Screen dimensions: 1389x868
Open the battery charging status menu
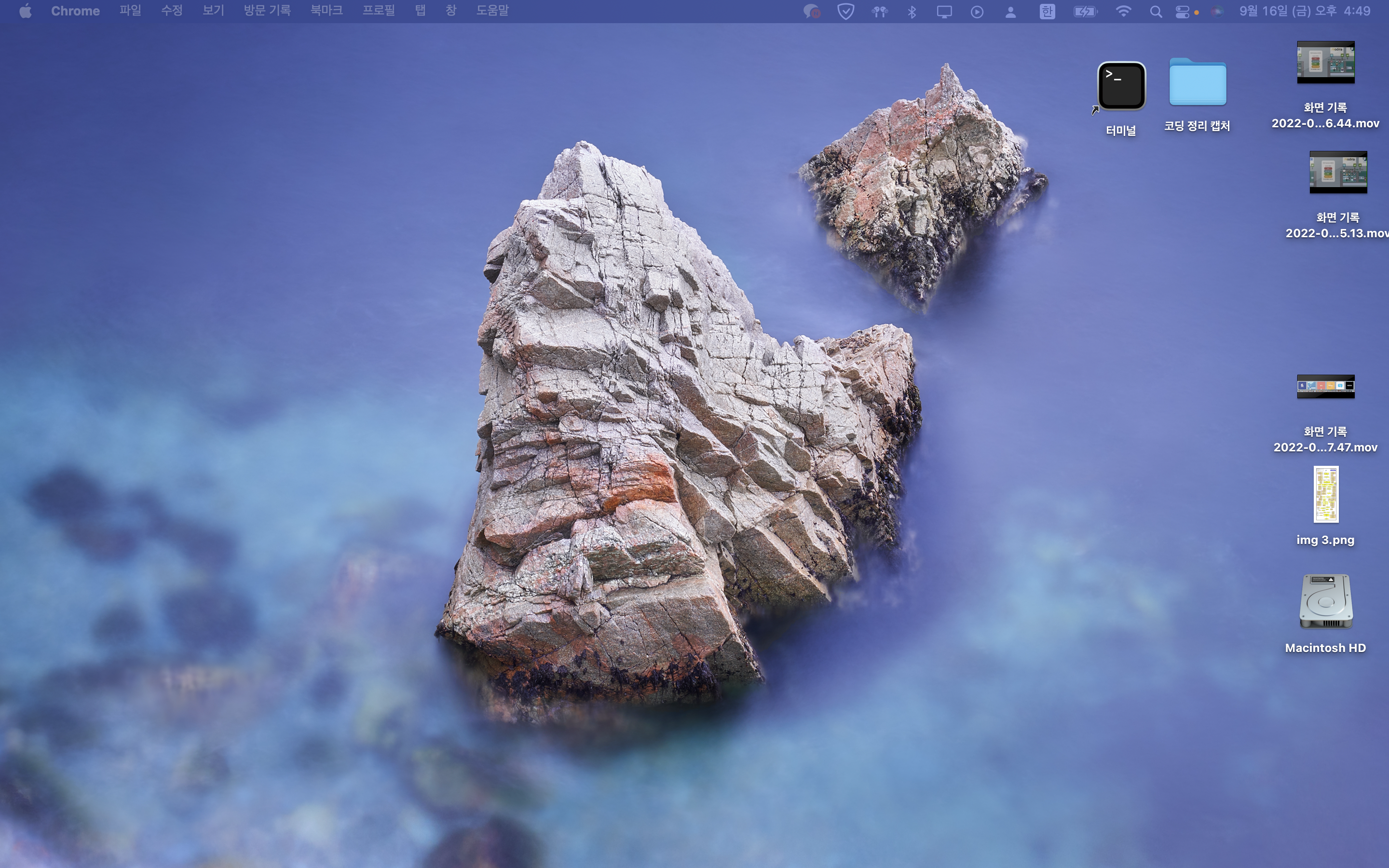pos(1085,12)
